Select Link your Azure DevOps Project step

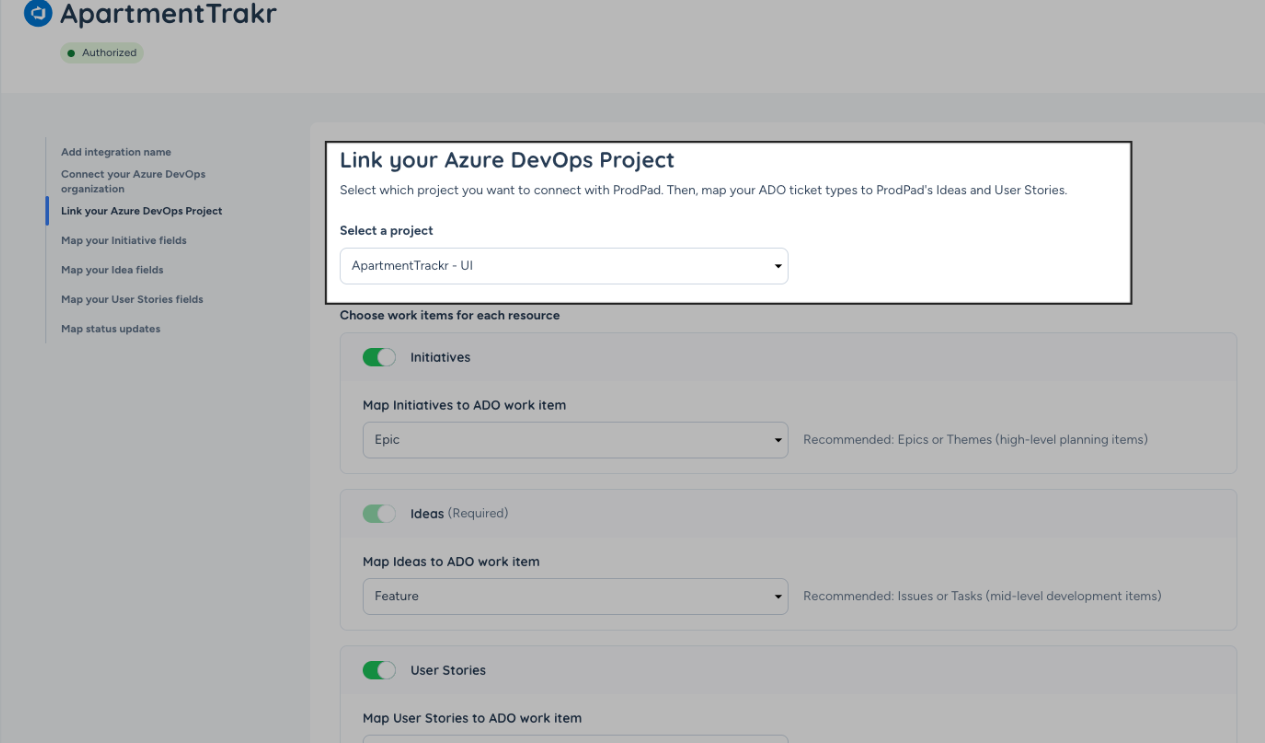tap(141, 211)
